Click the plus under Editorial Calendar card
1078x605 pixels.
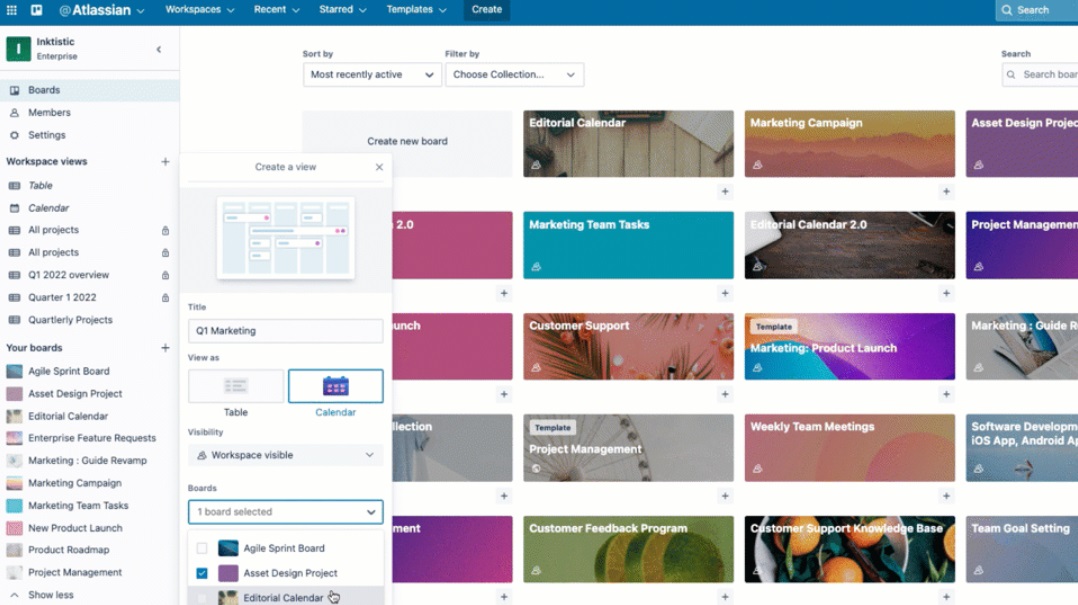coord(725,192)
